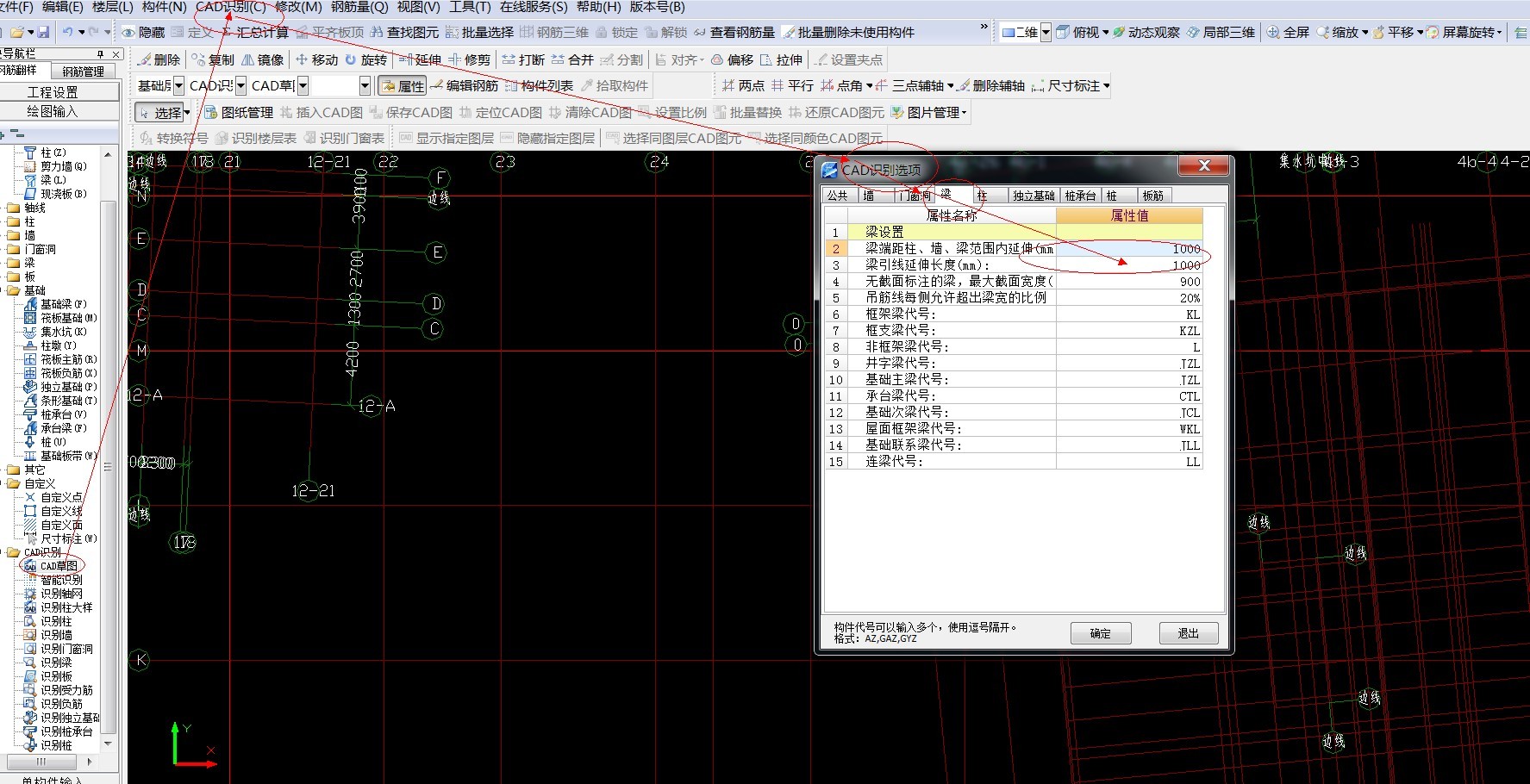Open the CAD识别(C) menu

point(230,7)
